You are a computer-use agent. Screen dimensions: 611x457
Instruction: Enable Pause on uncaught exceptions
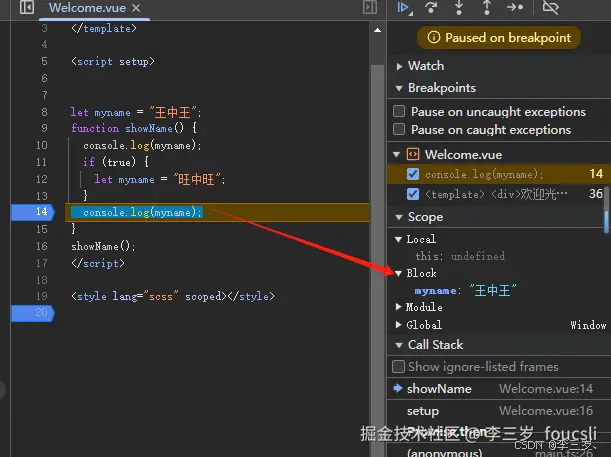point(399,111)
